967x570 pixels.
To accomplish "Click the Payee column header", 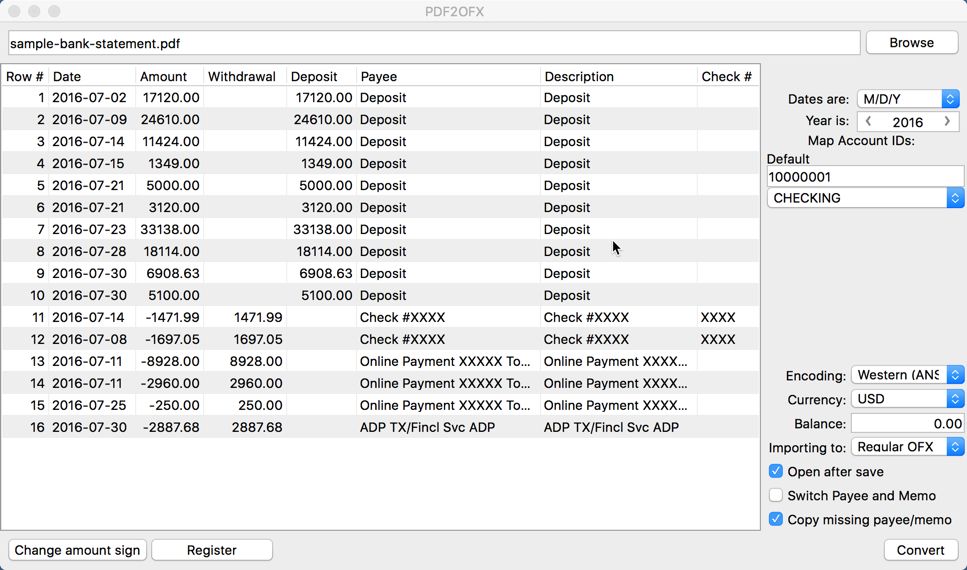I will (x=448, y=76).
